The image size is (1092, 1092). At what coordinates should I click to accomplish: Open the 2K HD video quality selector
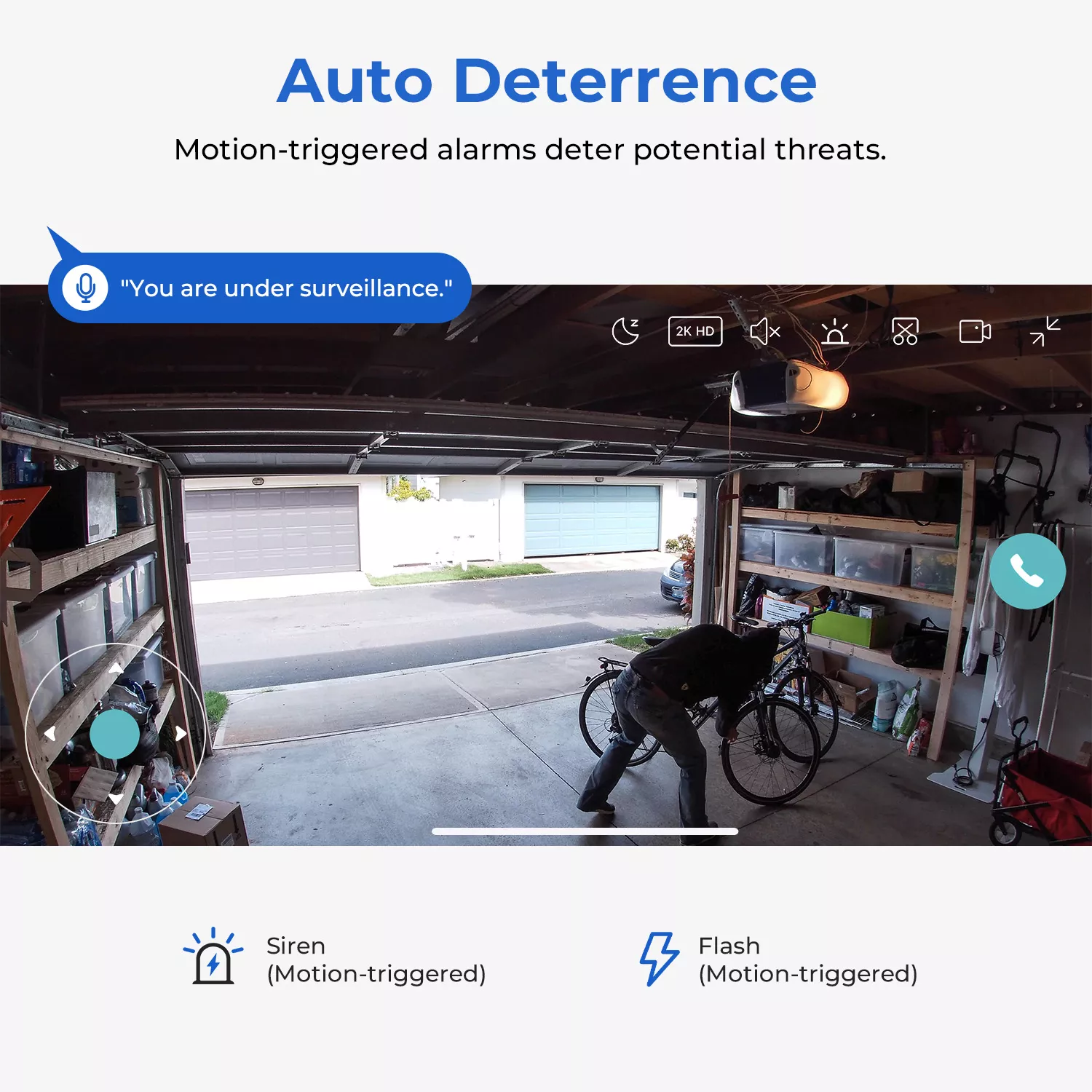[695, 332]
